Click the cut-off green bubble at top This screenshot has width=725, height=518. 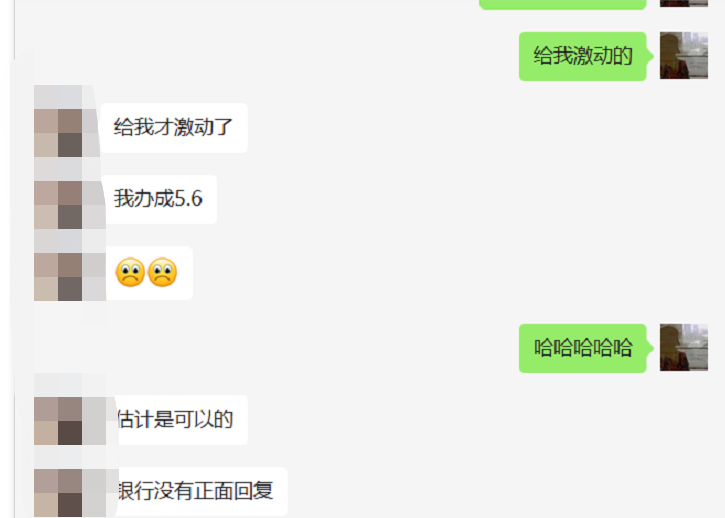(562, 4)
